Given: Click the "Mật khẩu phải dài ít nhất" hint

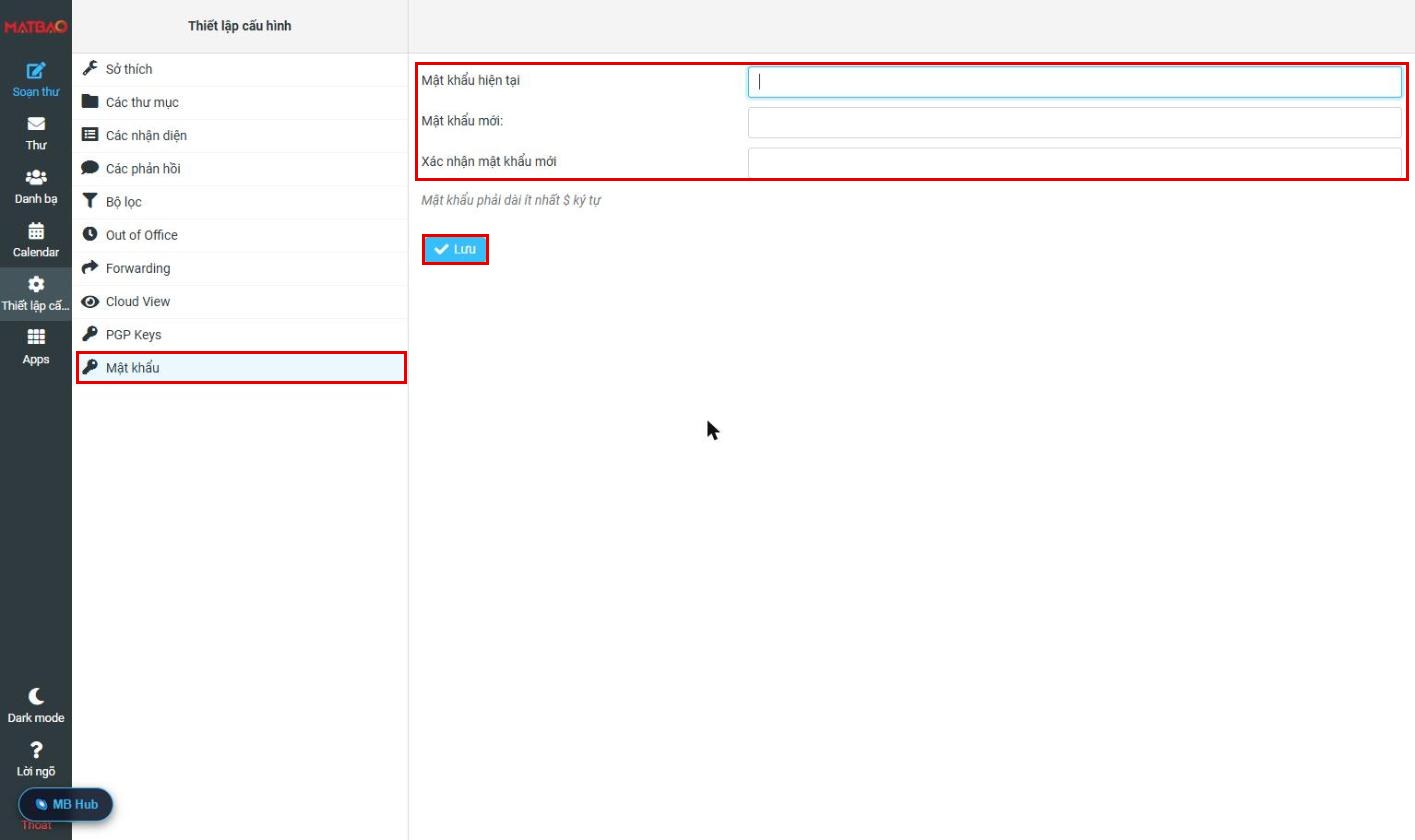Looking at the screenshot, I should 511,200.
